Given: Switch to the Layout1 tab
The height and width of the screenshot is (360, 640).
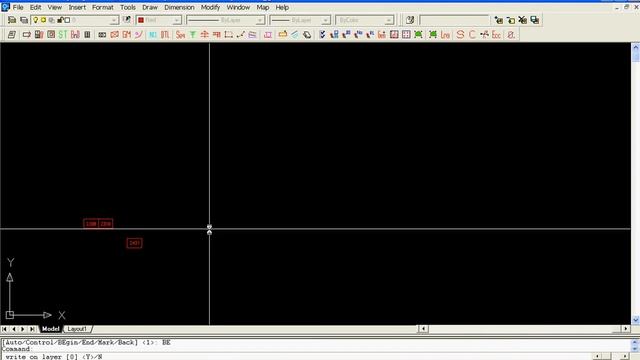Looking at the screenshot, I should [x=77, y=329].
